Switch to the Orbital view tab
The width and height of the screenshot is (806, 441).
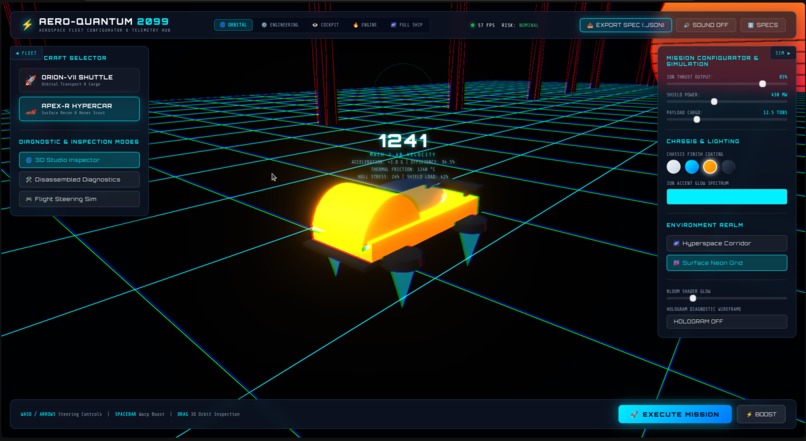click(x=233, y=25)
